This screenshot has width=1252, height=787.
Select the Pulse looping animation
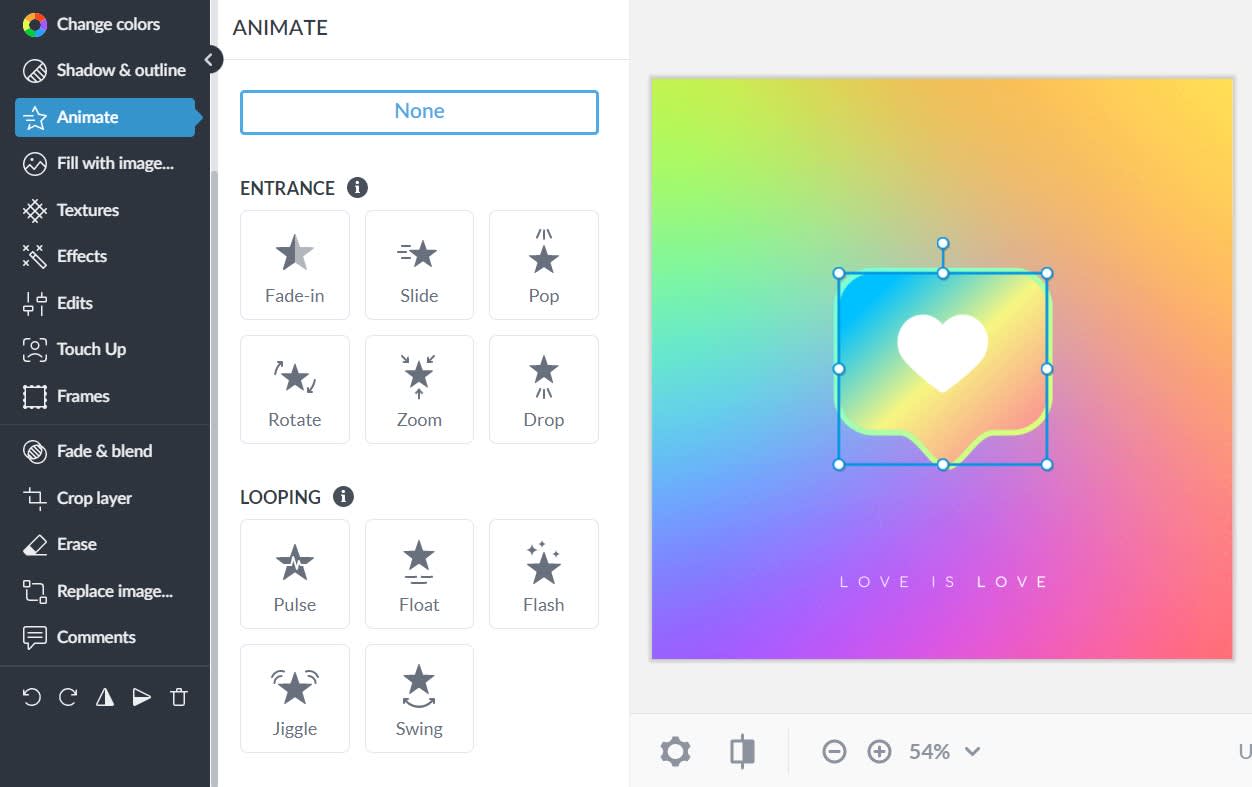[x=295, y=574]
